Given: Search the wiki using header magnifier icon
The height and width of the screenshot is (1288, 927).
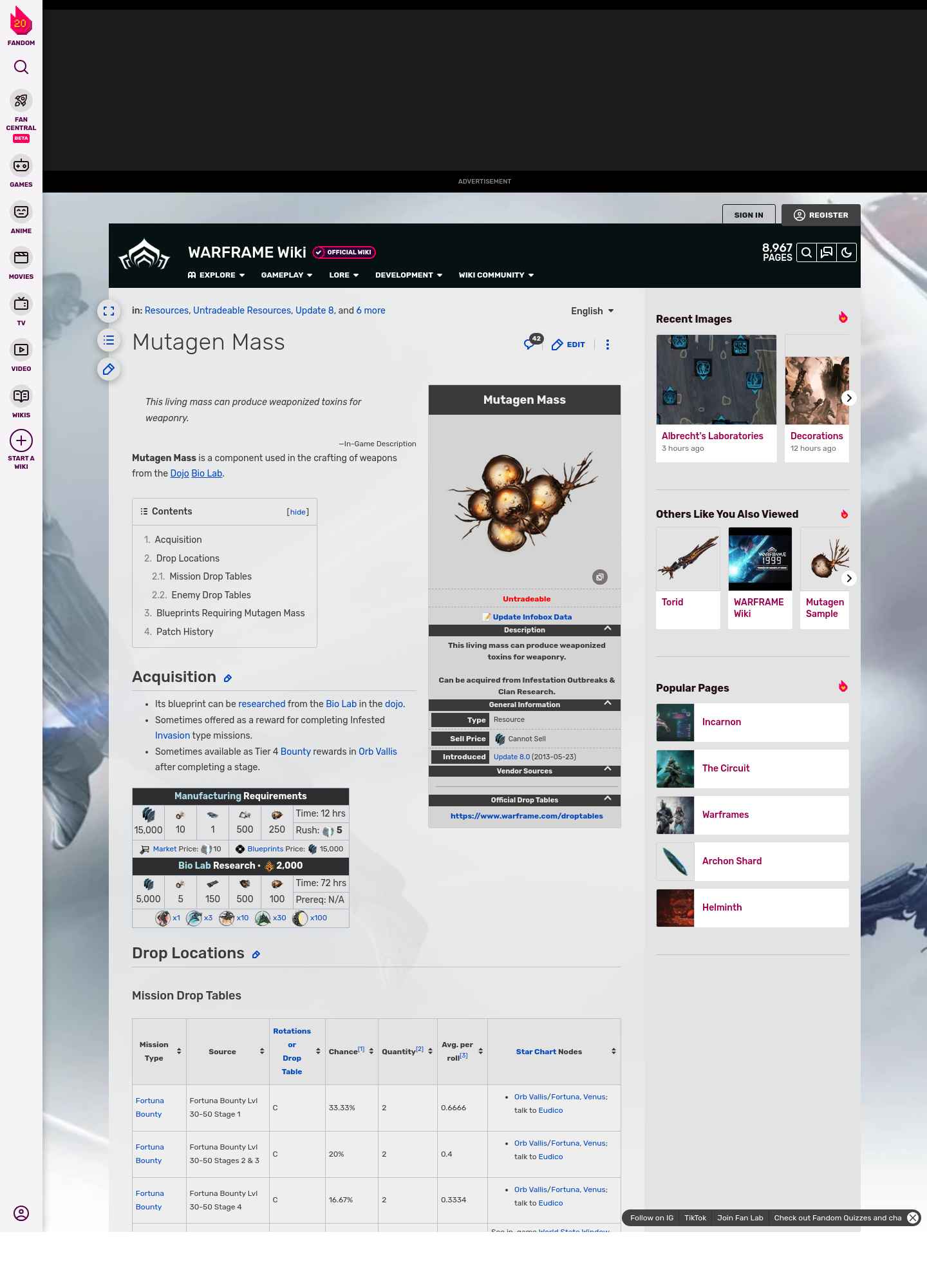Looking at the screenshot, I should [x=807, y=252].
